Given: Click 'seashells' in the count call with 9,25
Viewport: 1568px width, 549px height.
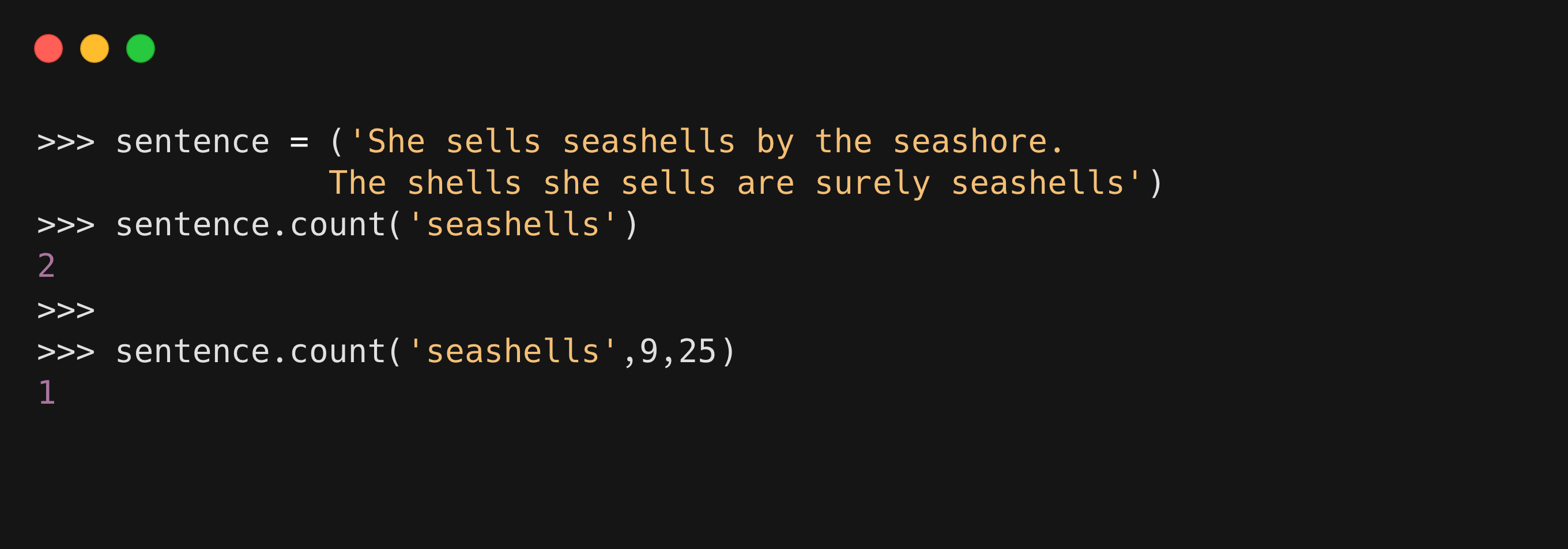Looking at the screenshot, I should [x=512, y=351].
